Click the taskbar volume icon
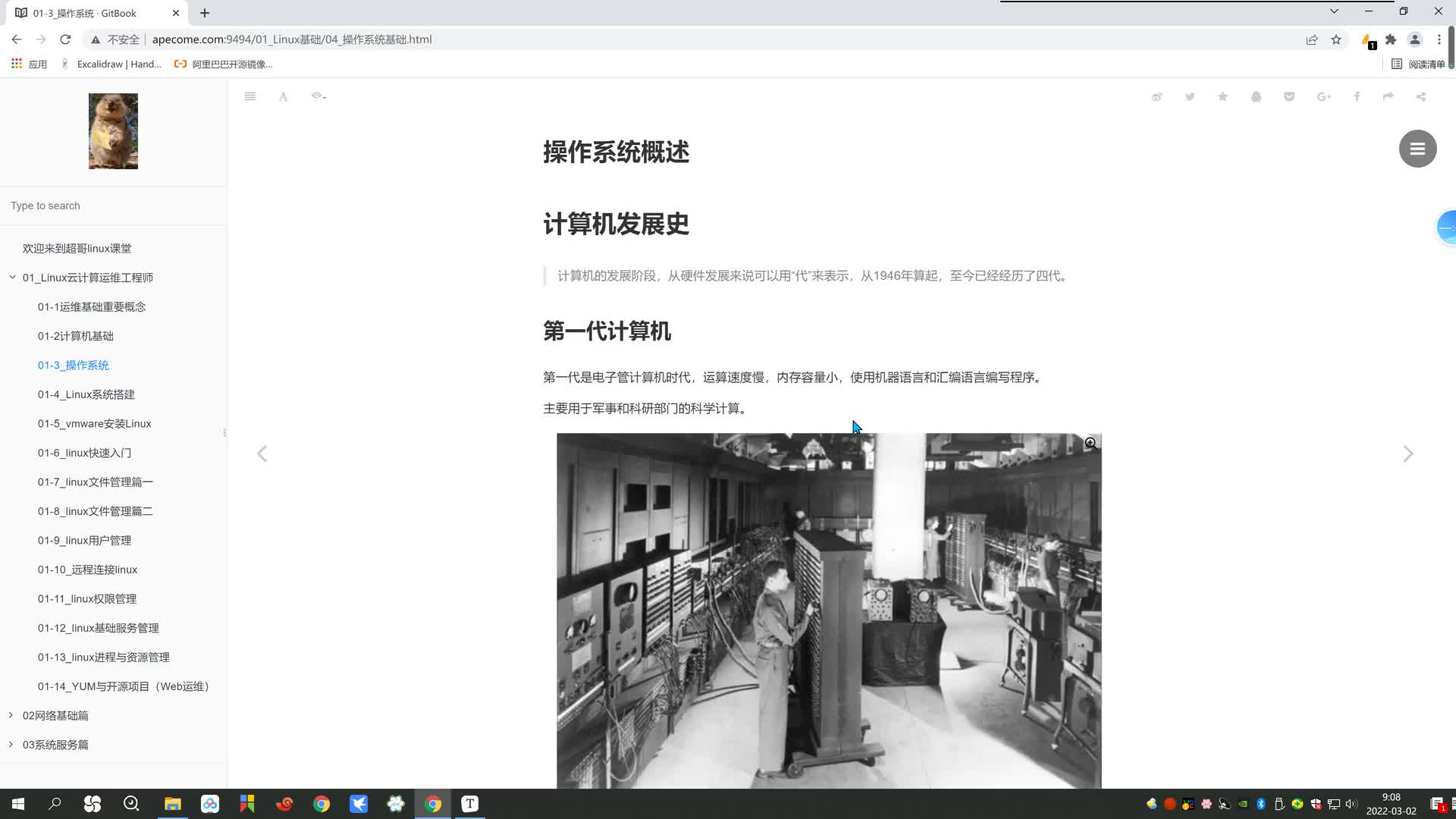1456x819 pixels. click(1351, 804)
